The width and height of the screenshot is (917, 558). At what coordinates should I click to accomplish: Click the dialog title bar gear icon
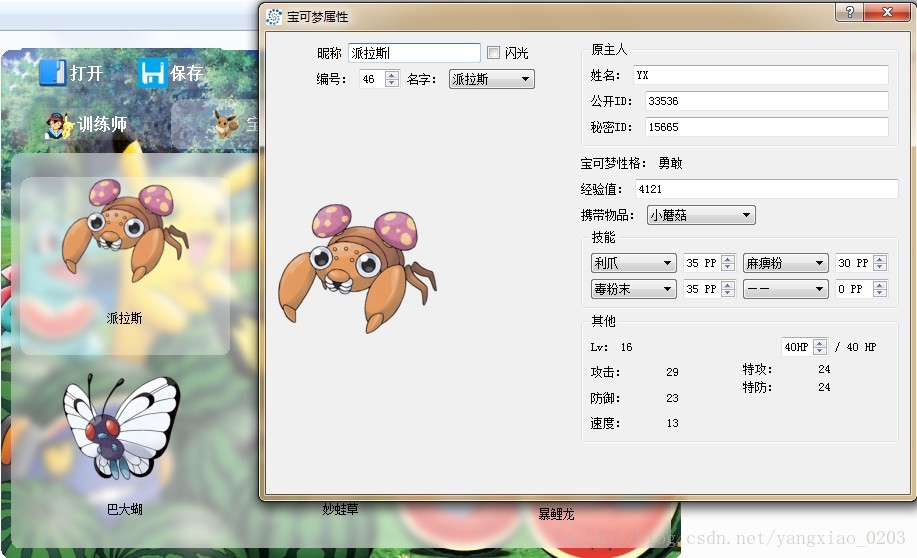point(274,16)
